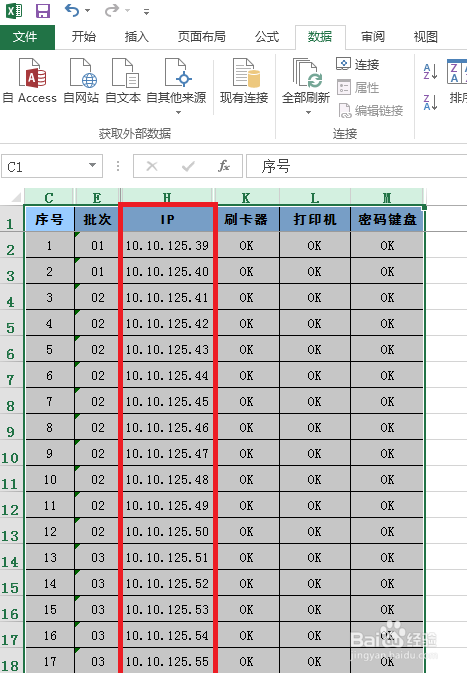Image resolution: width=467 pixels, height=673 pixels.
Task: Undo the last action
Action: click(x=71, y=10)
